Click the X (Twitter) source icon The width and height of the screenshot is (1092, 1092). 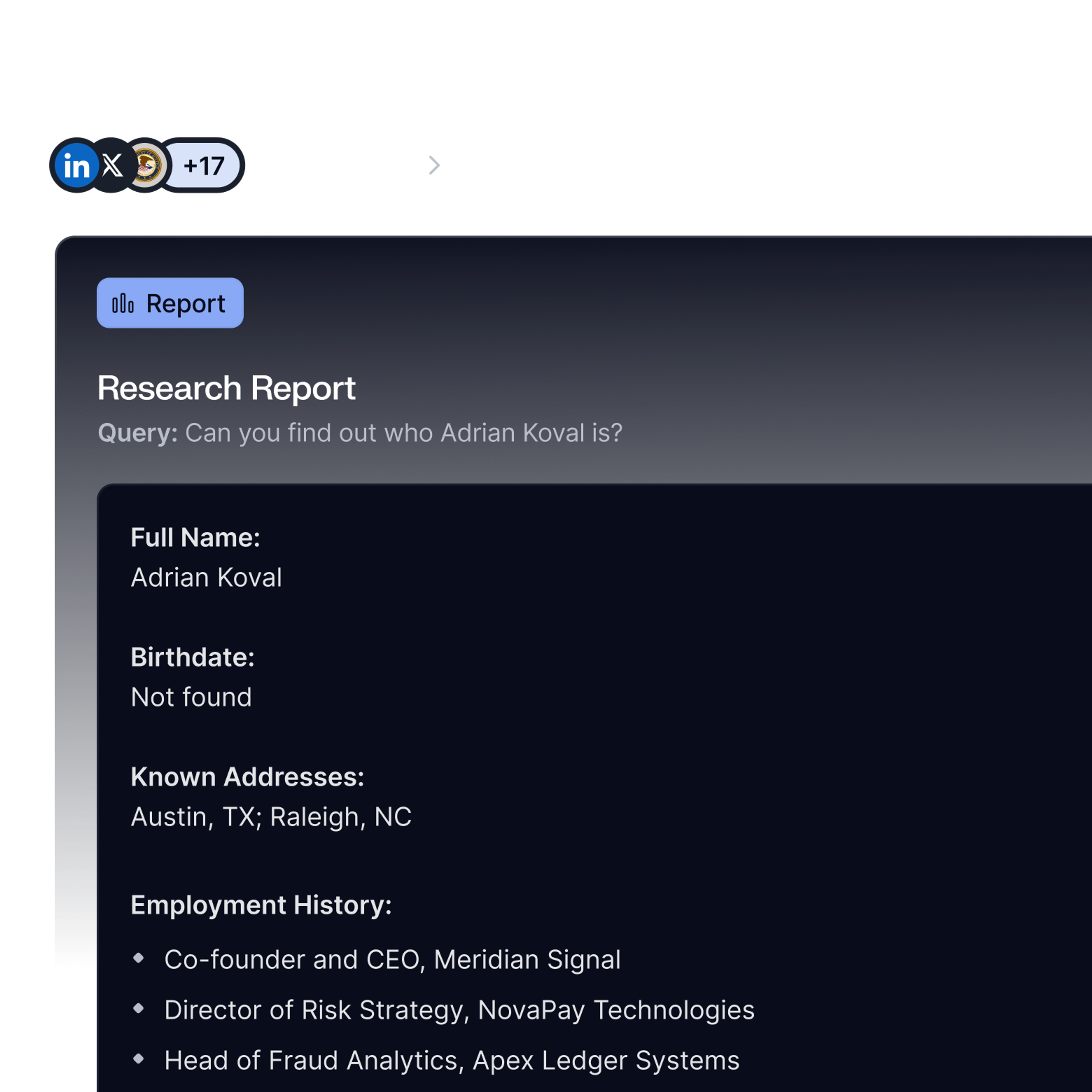113,166
